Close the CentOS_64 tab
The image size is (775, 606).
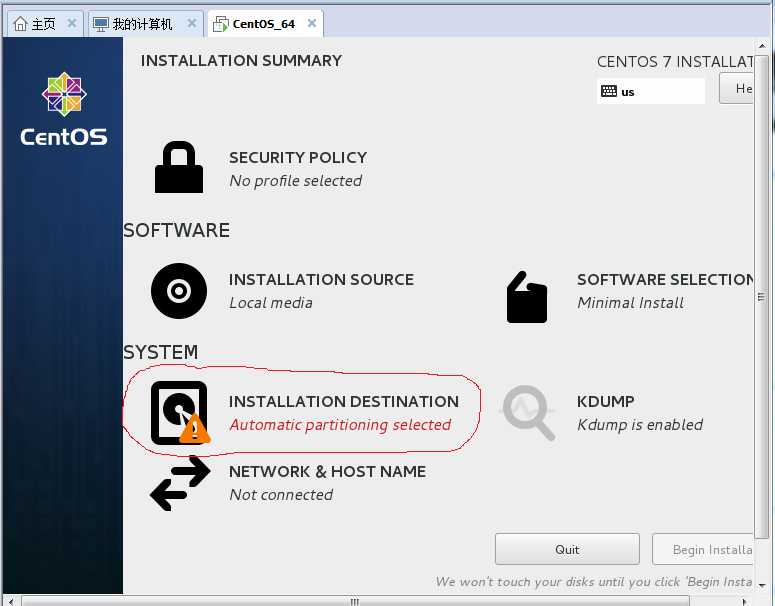pos(312,23)
